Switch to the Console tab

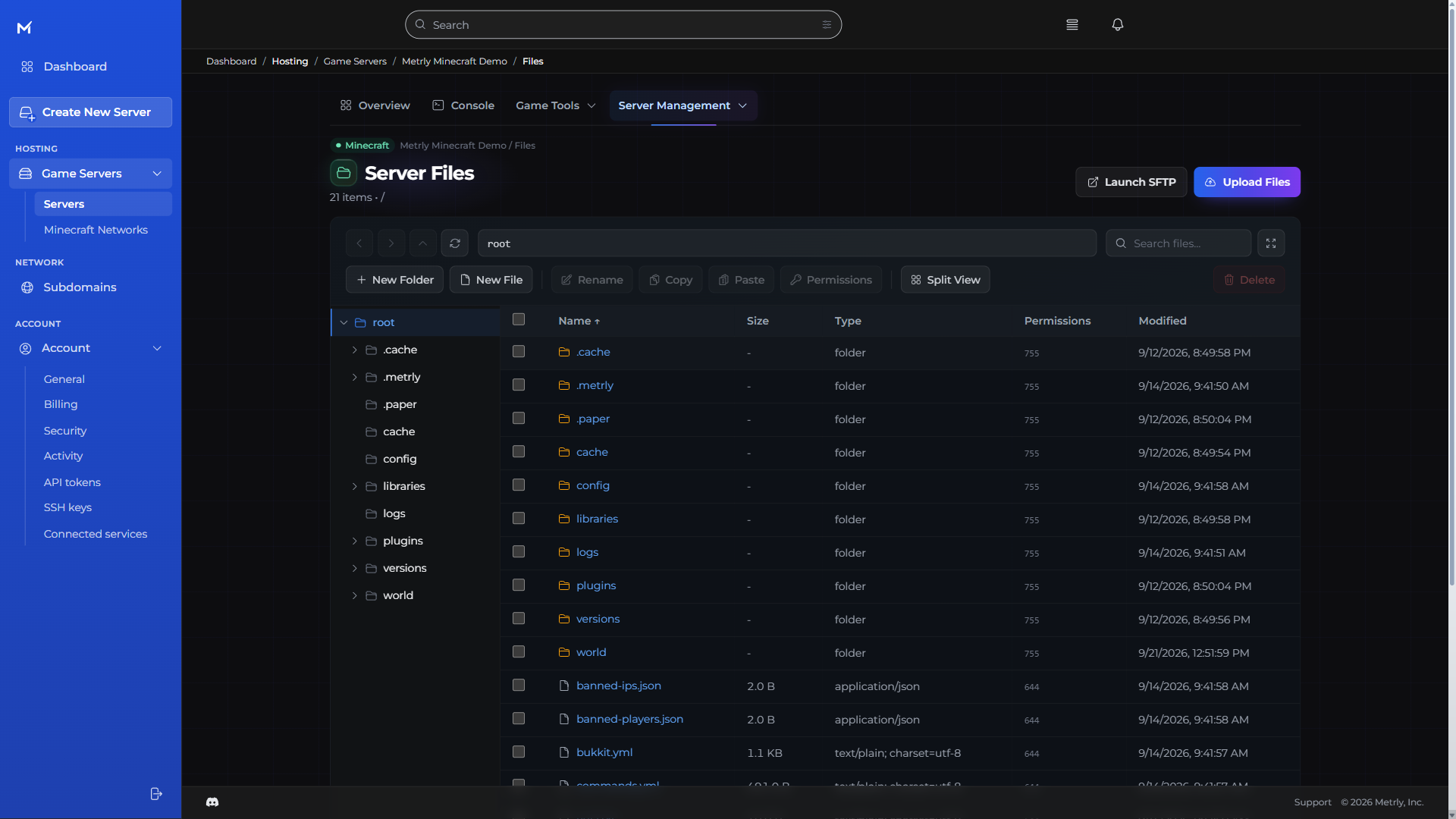coord(463,105)
